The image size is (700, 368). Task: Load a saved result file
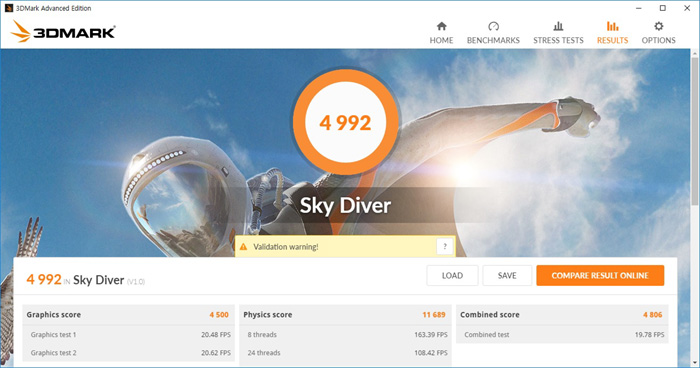452,276
